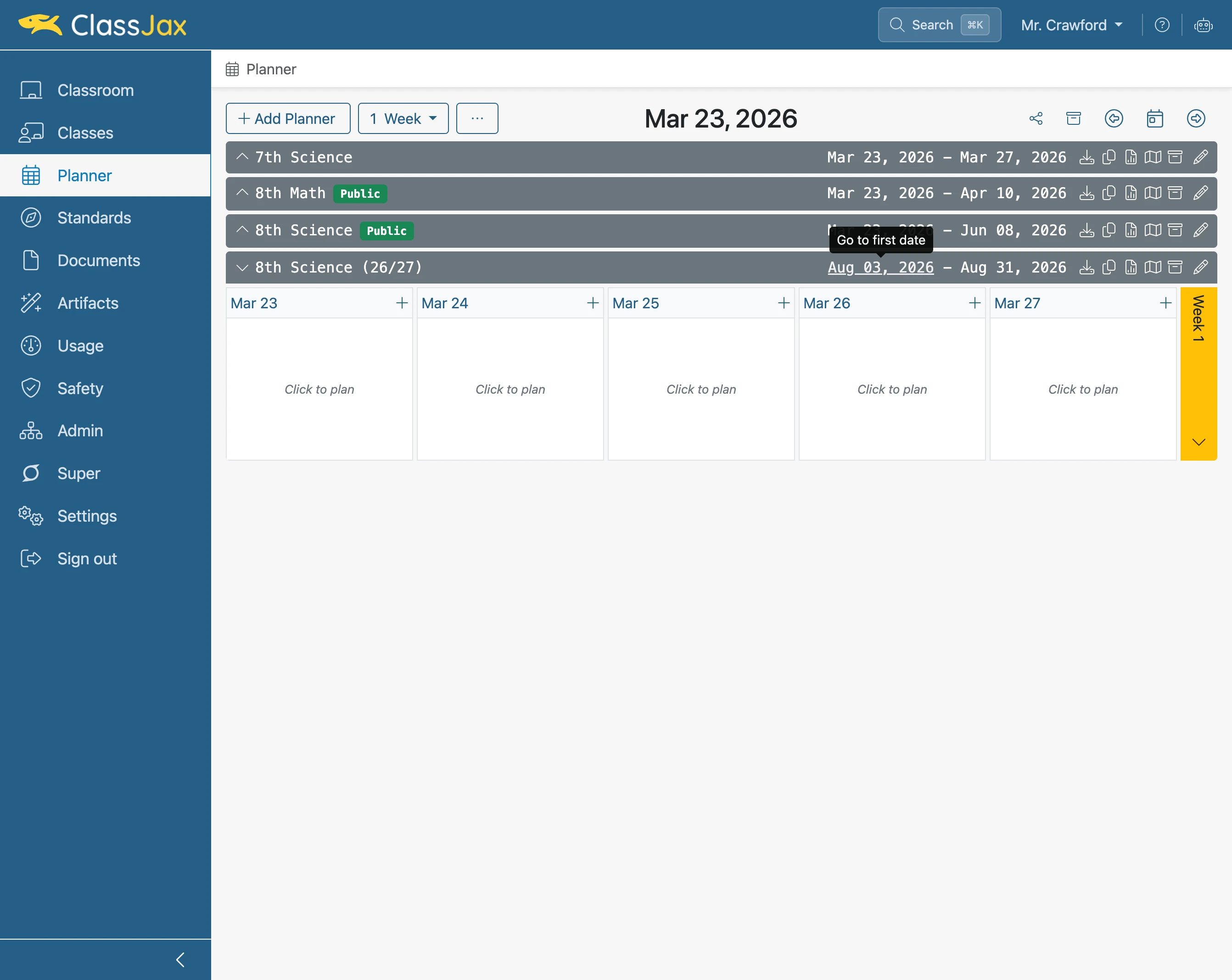Viewport: 1232px width, 980px height.
Task: Go to previous week with left arrow
Action: (x=1114, y=118)
